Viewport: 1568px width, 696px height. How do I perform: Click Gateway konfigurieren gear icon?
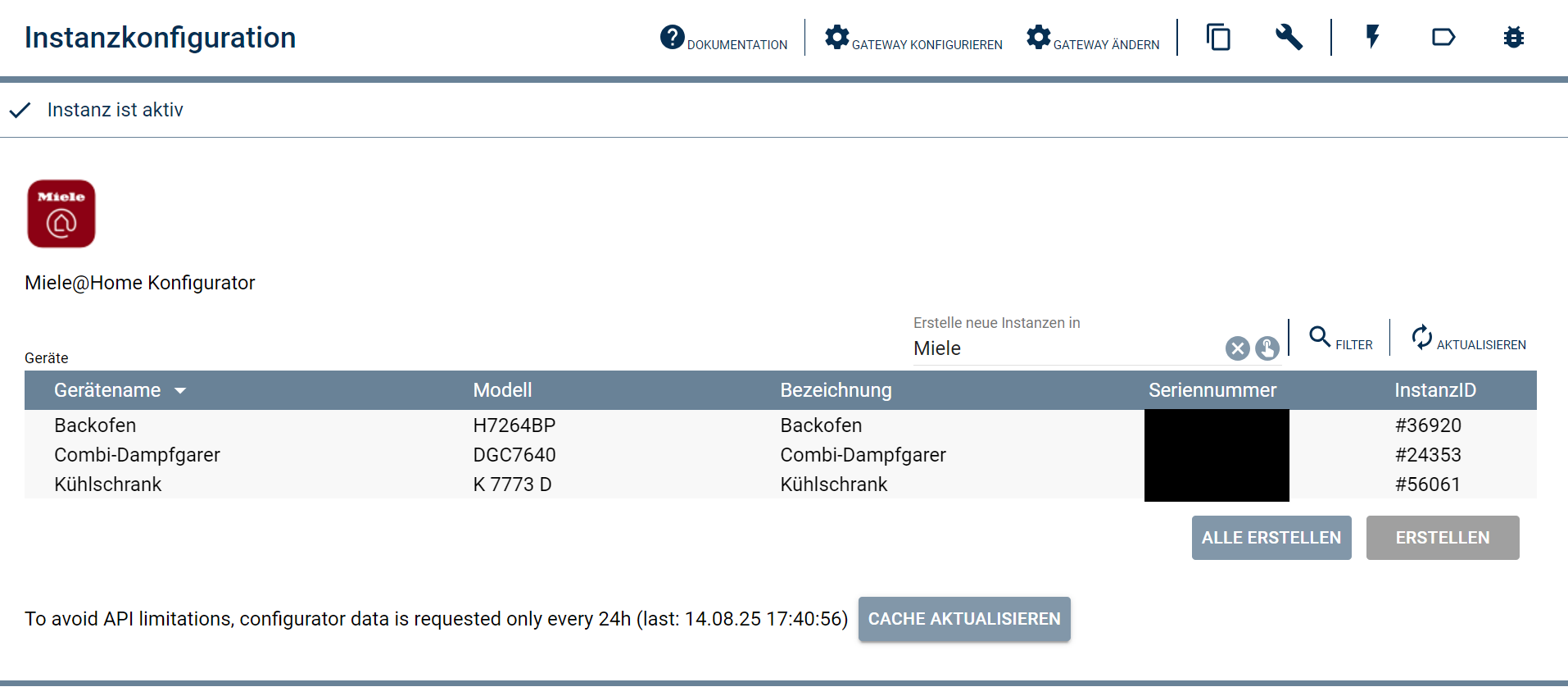pos(836,38)
